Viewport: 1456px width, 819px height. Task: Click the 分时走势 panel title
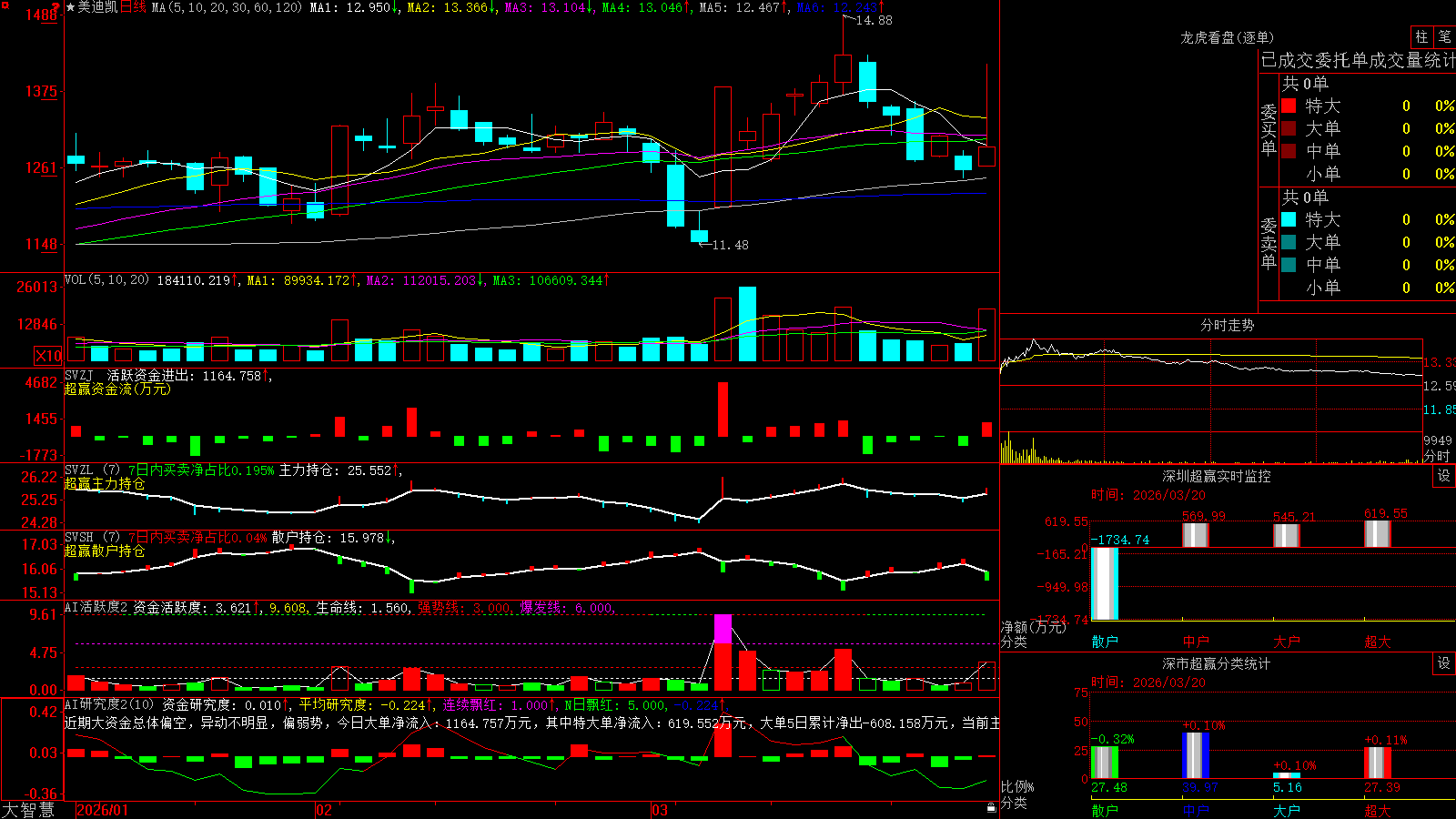point(1227,325)
